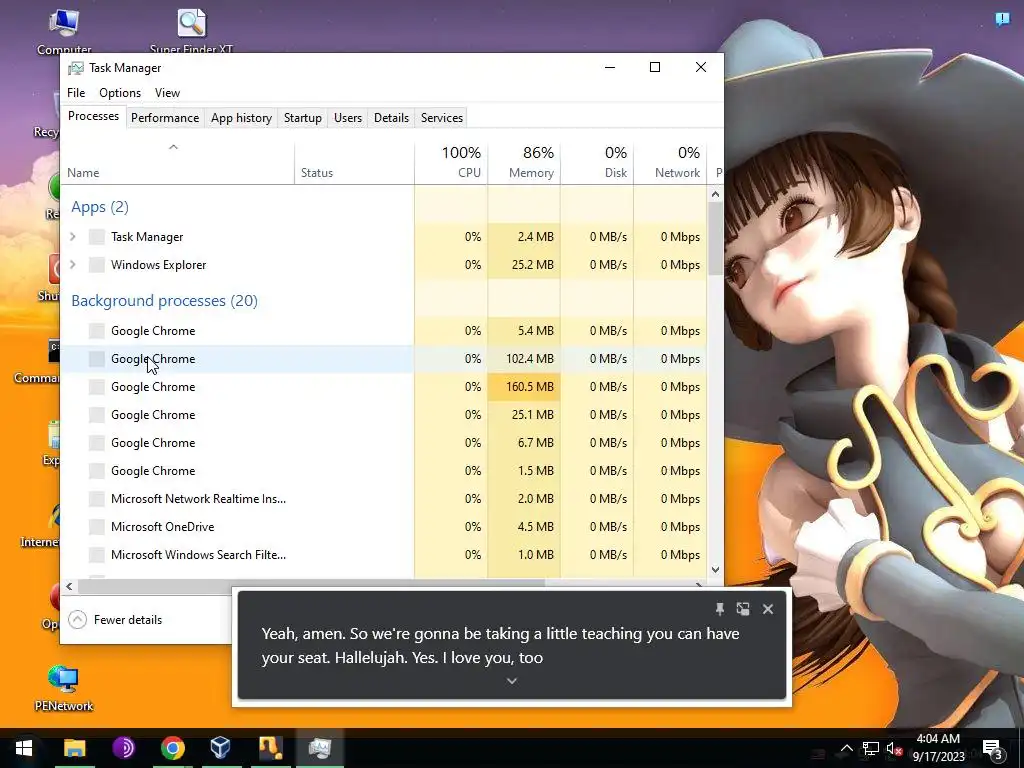Open the File menu
Image resolution: width=1024 pixels, height=768 pixels.
(76, 93)
